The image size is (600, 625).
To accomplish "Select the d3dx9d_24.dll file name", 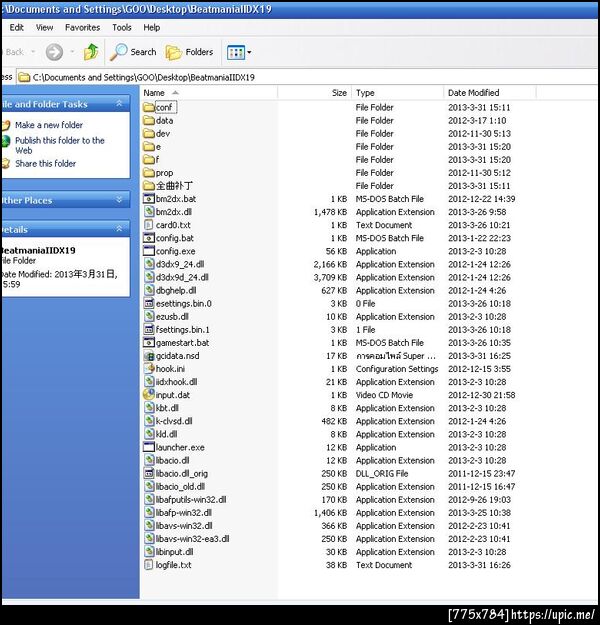I will click(x=182, y=277).
